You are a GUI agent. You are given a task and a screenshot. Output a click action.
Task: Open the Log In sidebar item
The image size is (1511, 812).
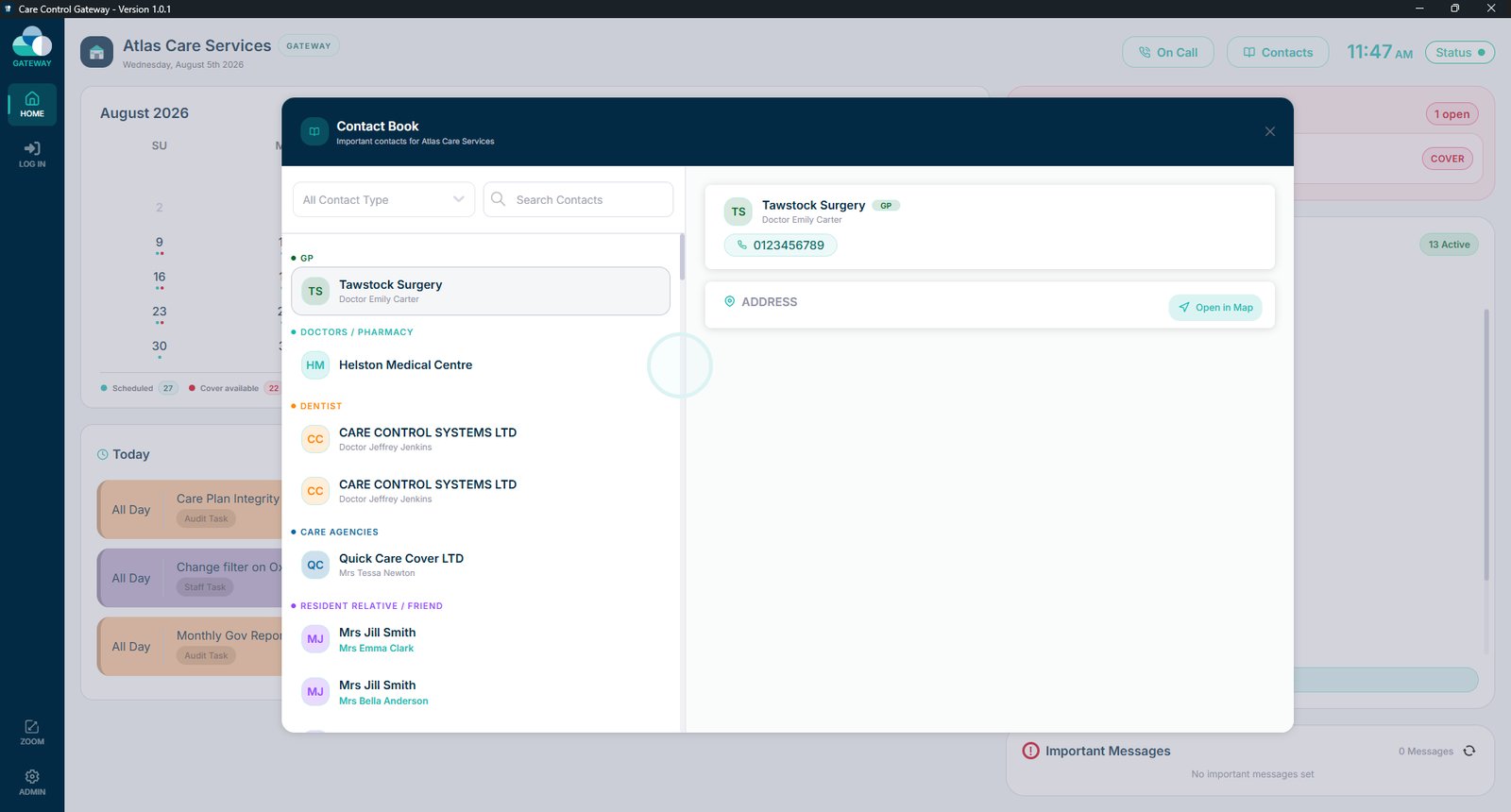pos(32,155)
